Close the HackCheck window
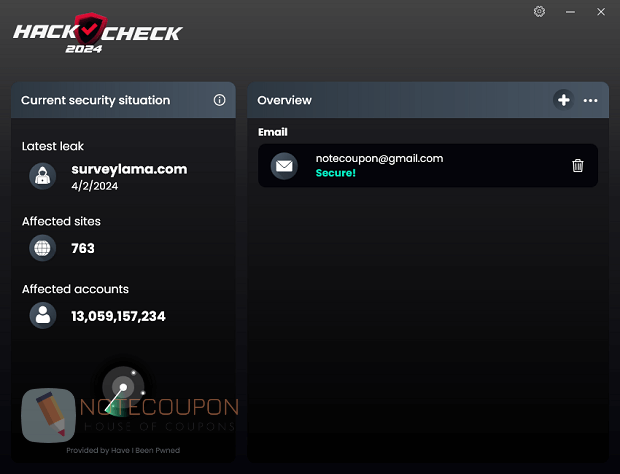The width and height of the screenshot is (620, 474). pos(601,12)
